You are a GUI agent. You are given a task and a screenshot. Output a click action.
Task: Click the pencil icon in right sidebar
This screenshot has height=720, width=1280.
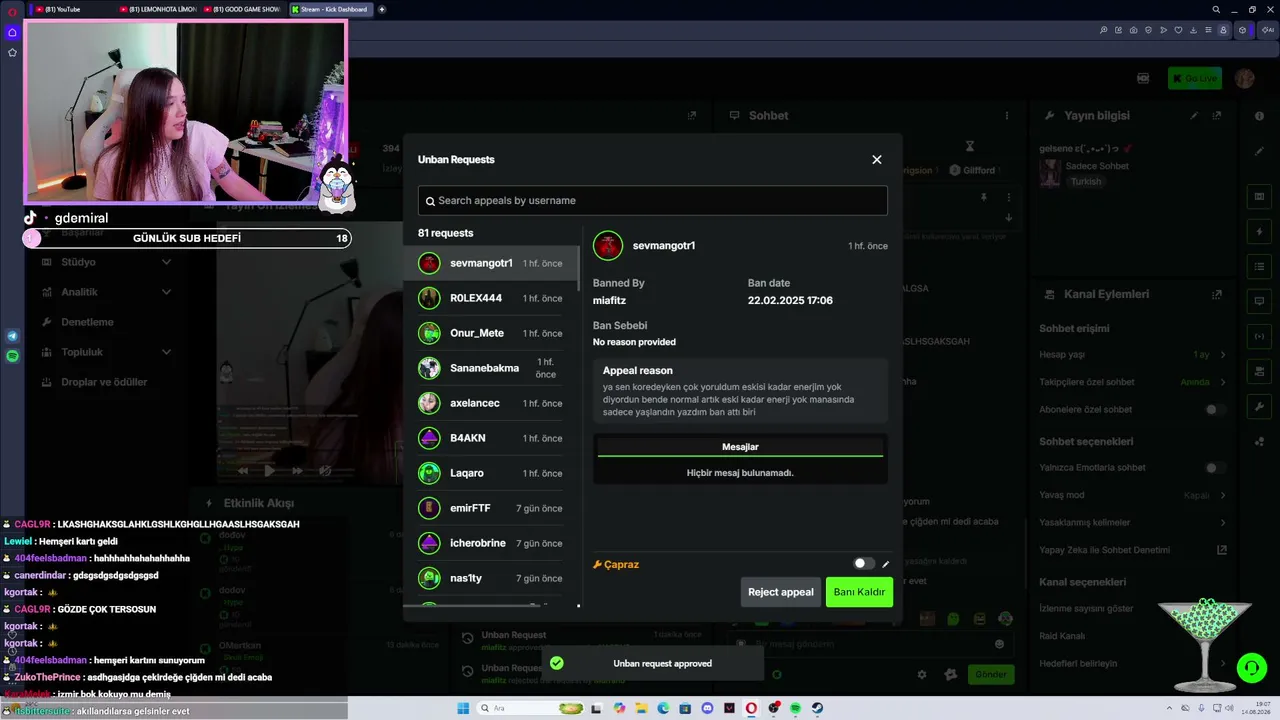[x=1259, y=152]
